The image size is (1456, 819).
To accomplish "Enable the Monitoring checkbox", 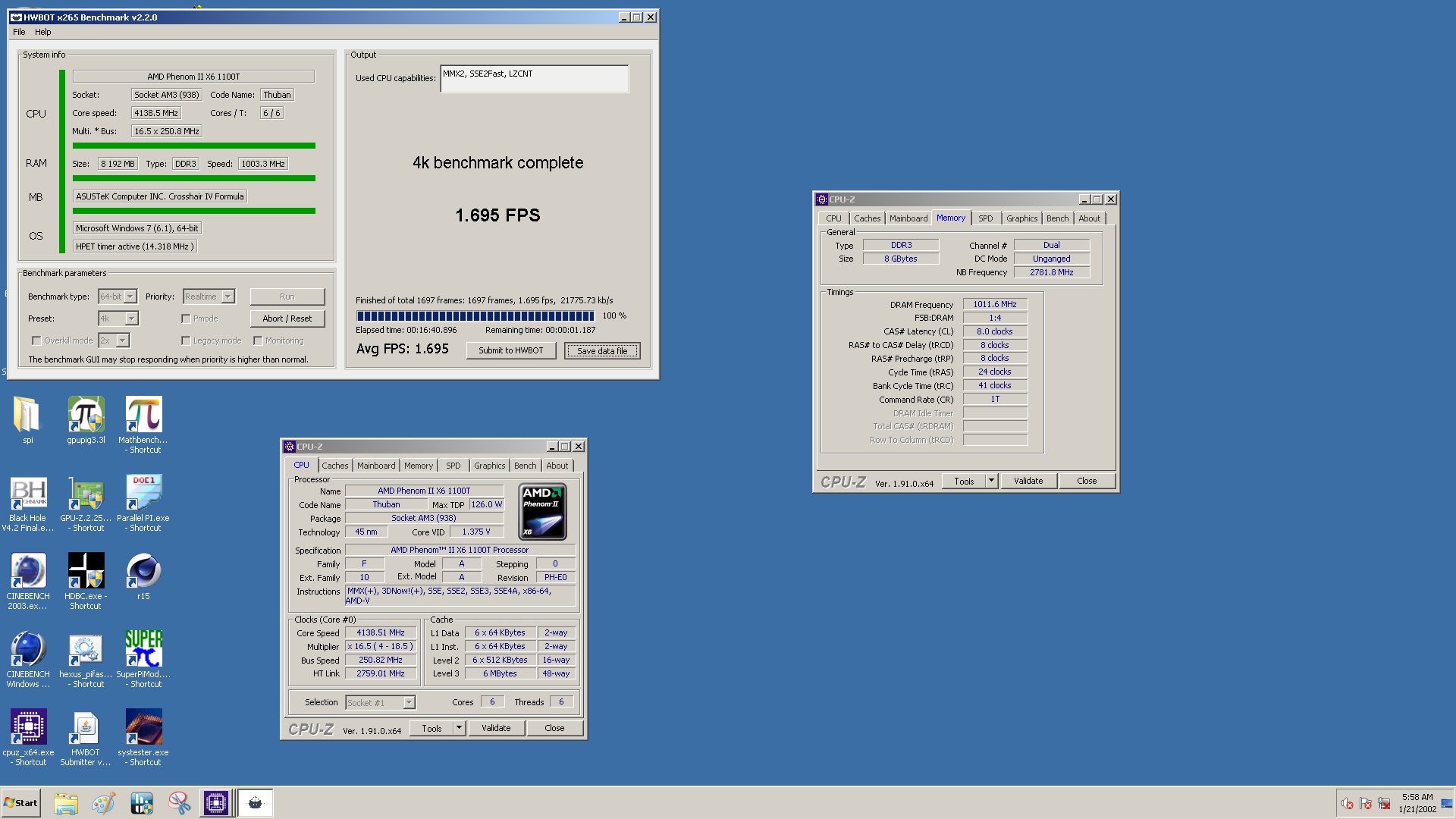I will [258, 340].
